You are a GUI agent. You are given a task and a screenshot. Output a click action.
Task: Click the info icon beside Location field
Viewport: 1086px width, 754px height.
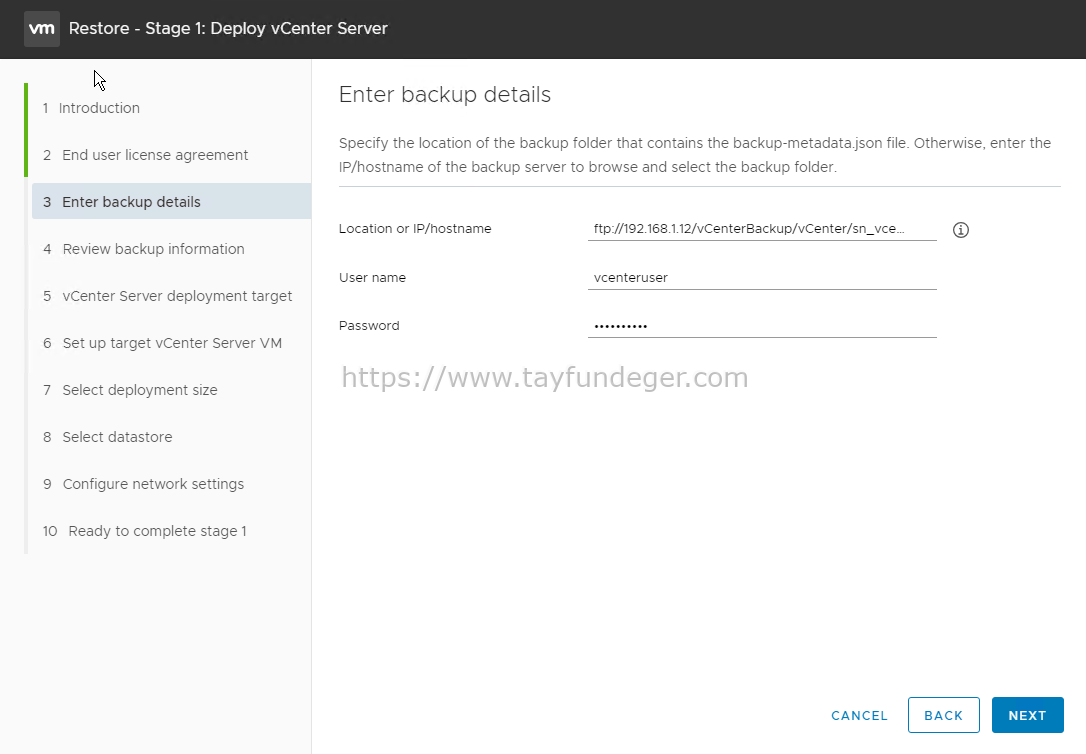961,230
